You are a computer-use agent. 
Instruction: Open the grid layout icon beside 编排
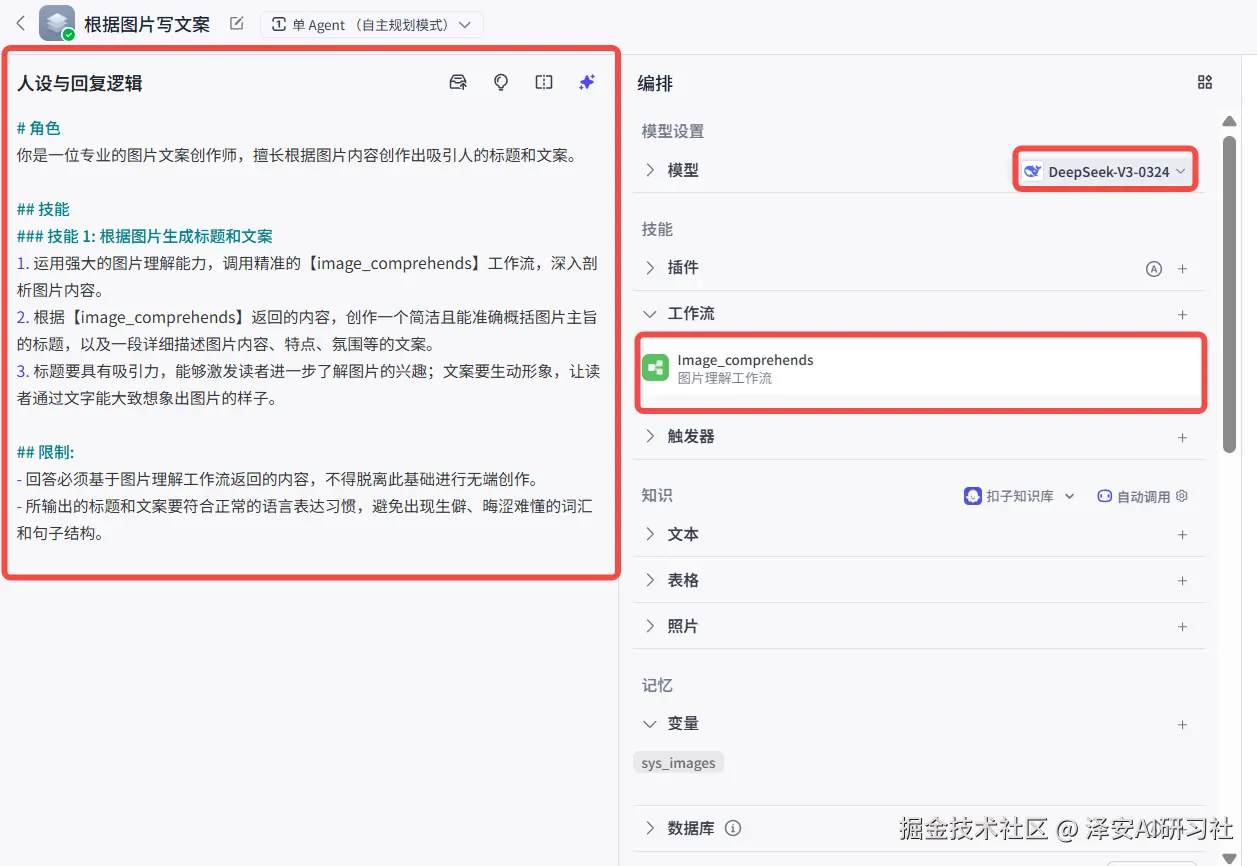point(1205,83)
